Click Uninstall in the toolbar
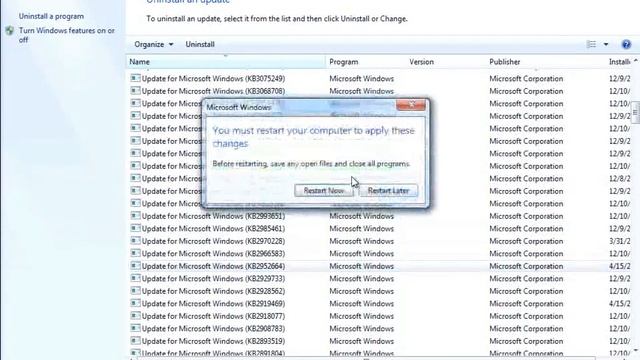Viewport: 640px width, 360px height. (200, 44)
